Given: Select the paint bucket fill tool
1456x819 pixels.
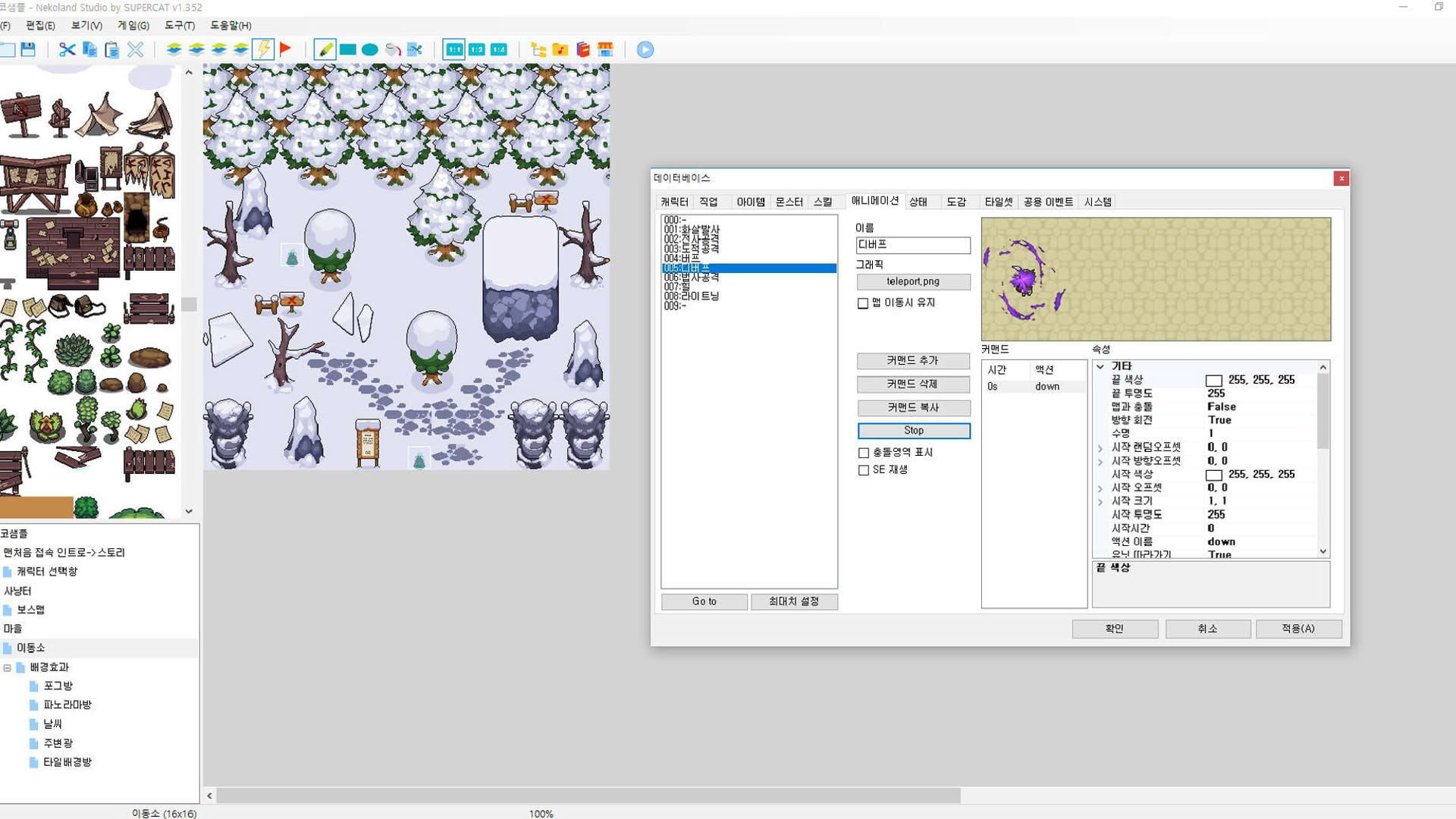Looking at the screenshot, I should pyautogui.click(x=392, y=49).
